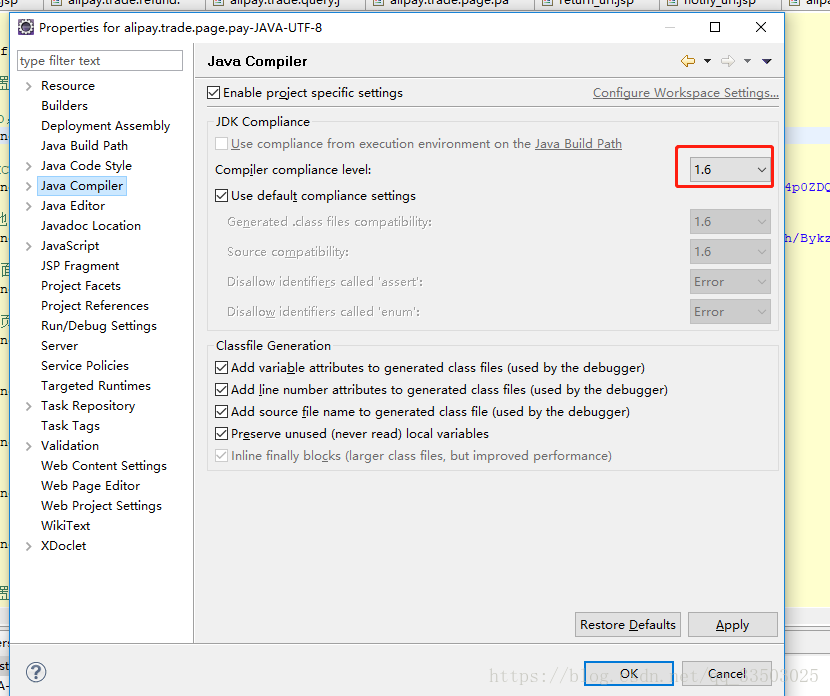Select Builders in the properties tree
The width and height of the screenshot is (830, 696).
65,105
